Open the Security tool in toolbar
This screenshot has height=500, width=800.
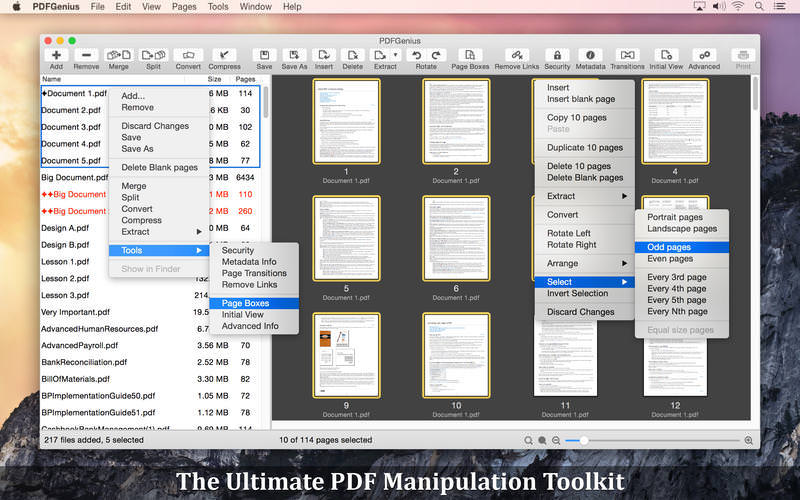557,56
